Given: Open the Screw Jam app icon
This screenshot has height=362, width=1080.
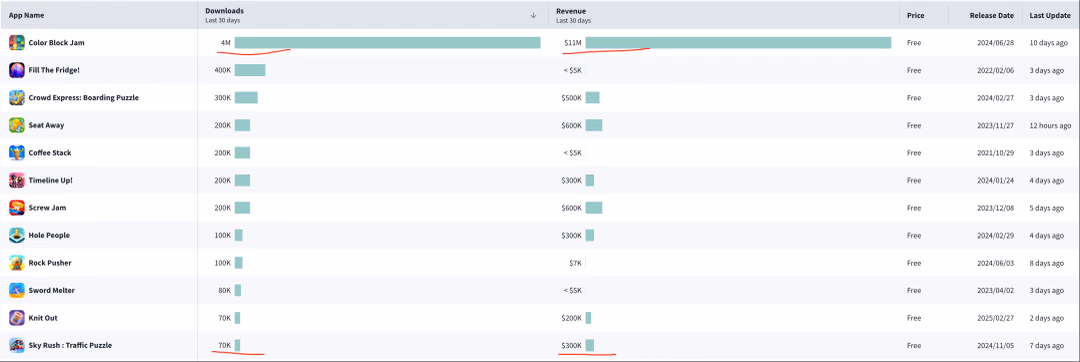Looking at the screenshot, I should (x=17, y=208).
